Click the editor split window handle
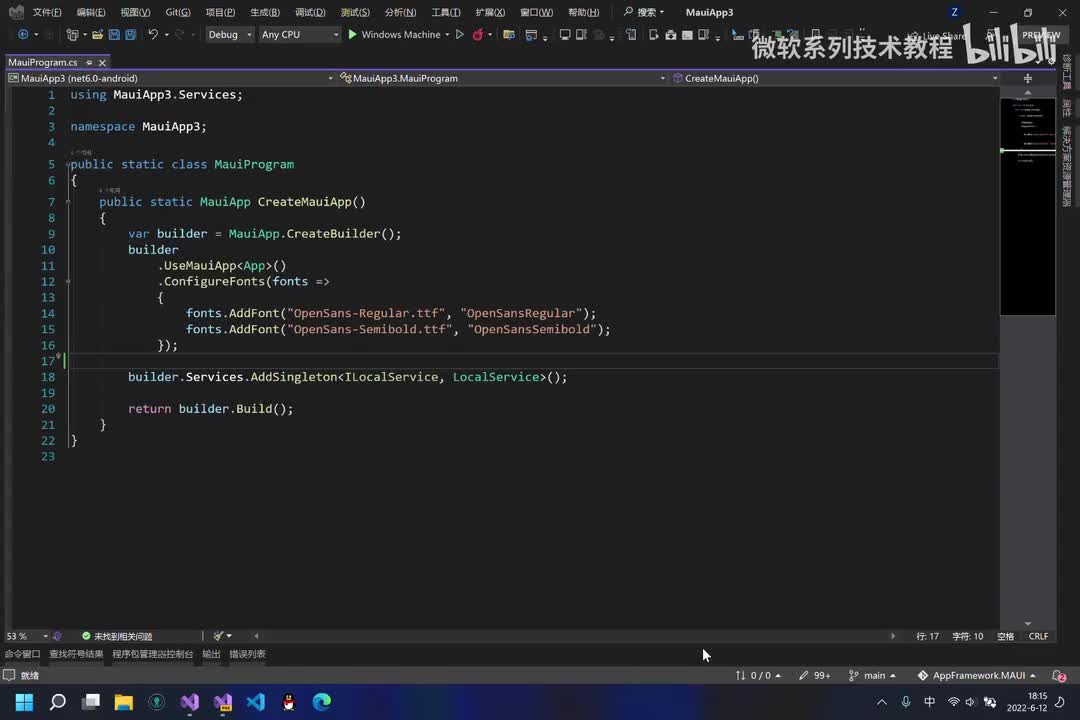The image size is (1080, 720). (x=1028, y=79)
